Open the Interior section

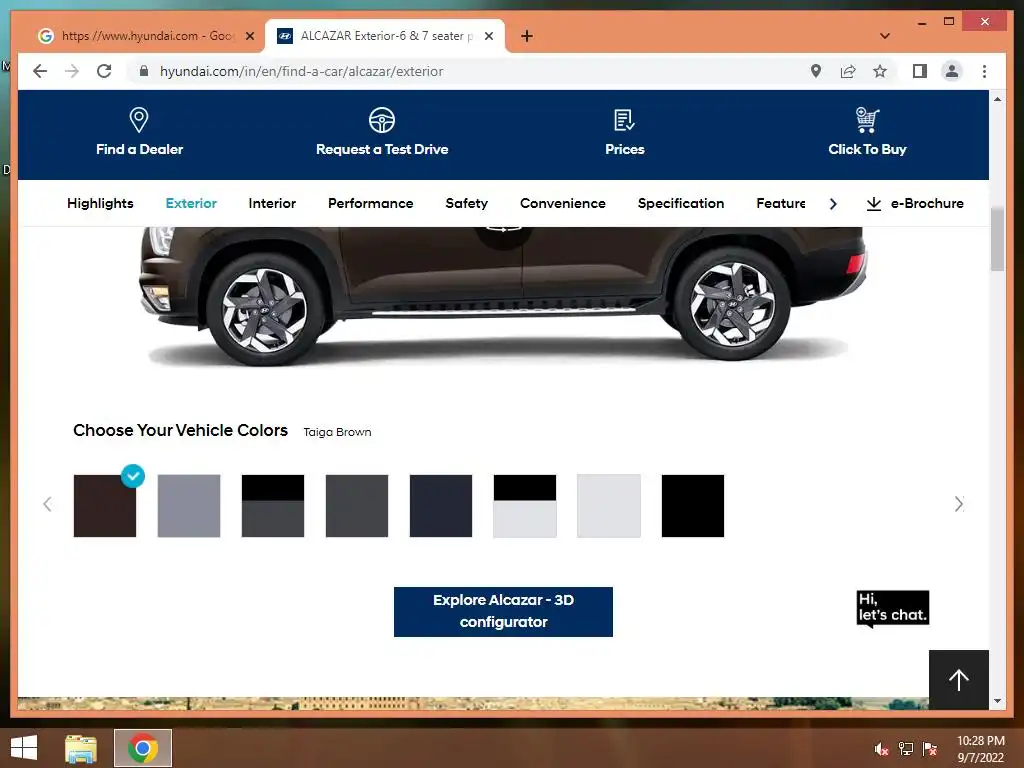click(x=272, y=203)
